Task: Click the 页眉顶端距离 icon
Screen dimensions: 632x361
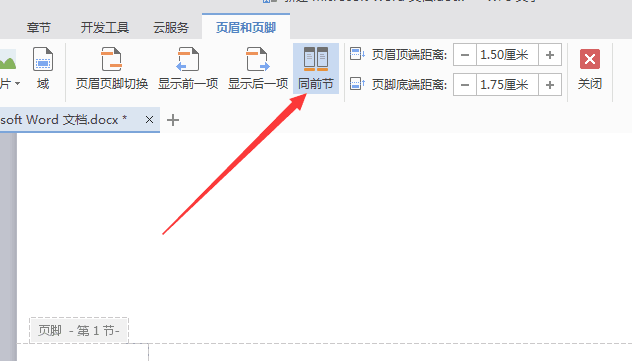Action: 357,54
